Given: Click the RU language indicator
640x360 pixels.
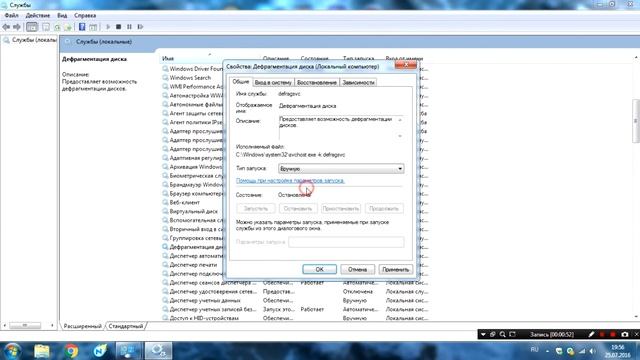Looking at the screenshot, I should tap(534, 350).
